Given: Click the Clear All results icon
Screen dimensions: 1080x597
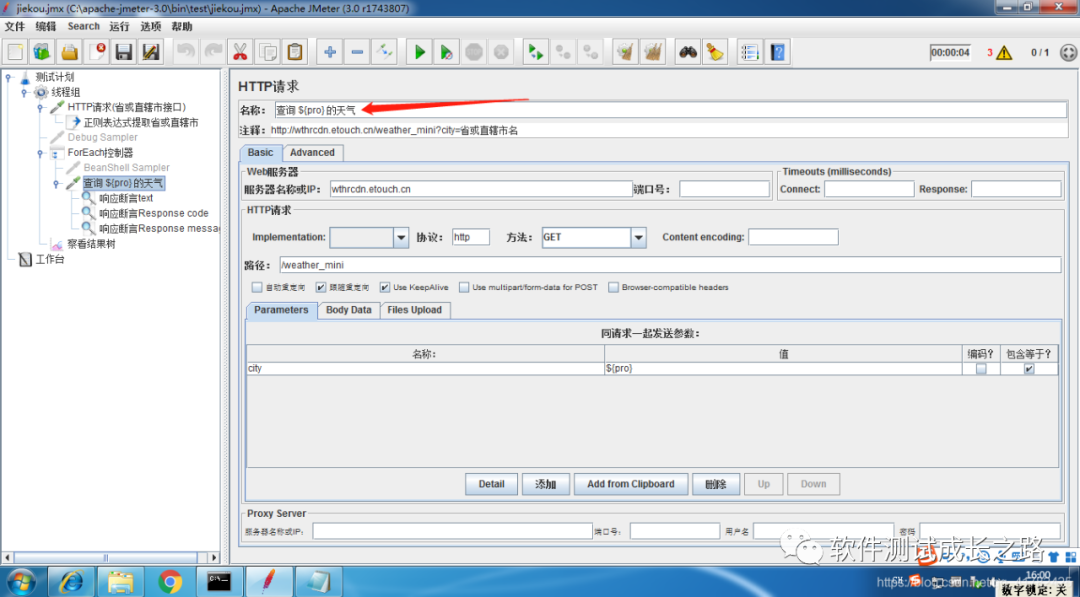Looking at the screenshot, I should (x=652, y=52).
